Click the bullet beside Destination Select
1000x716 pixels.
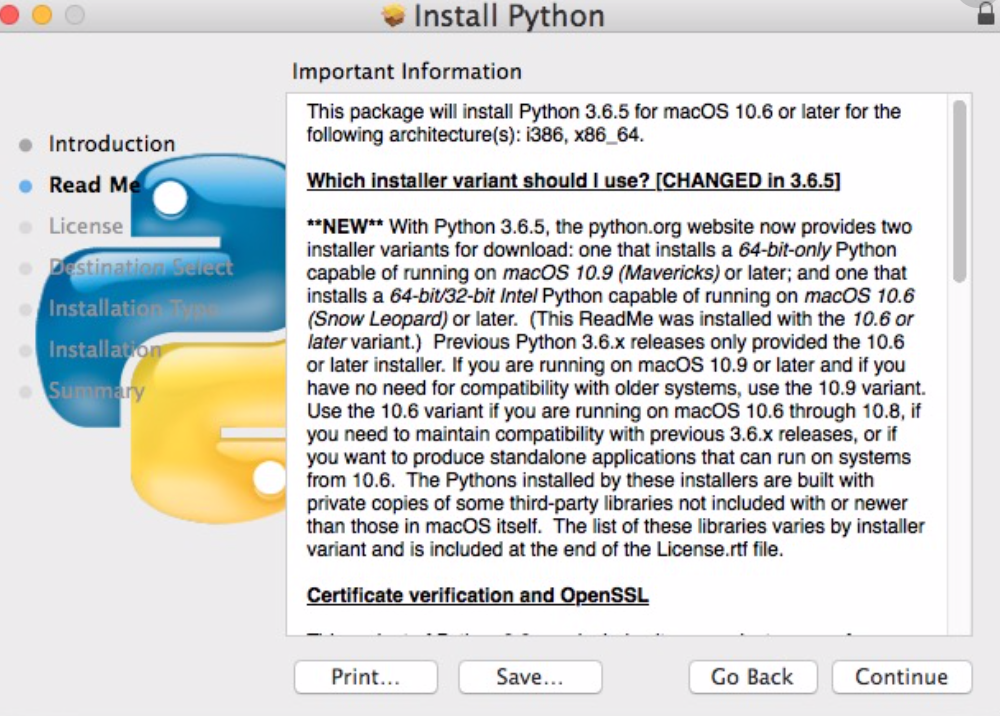[x=24, y=267]
